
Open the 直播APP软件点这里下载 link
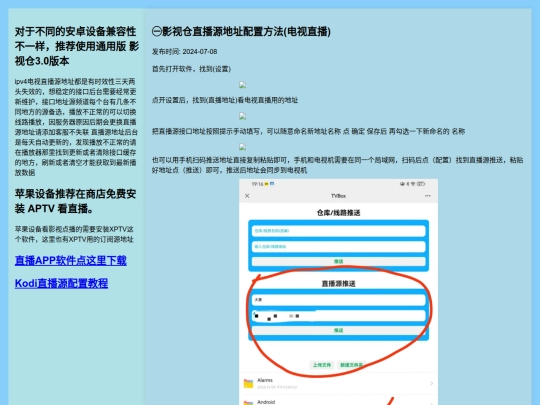coord(71,260)
